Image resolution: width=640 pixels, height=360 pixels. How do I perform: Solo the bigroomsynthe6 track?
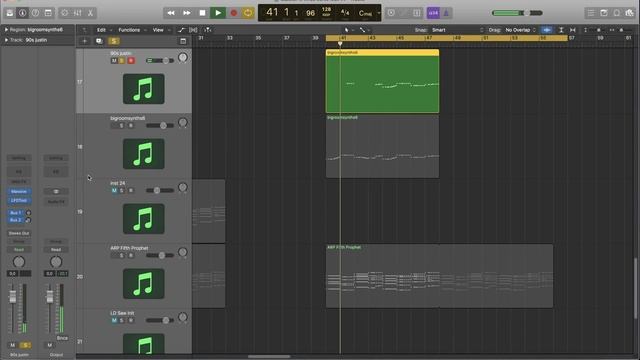(x=121, y=125)
